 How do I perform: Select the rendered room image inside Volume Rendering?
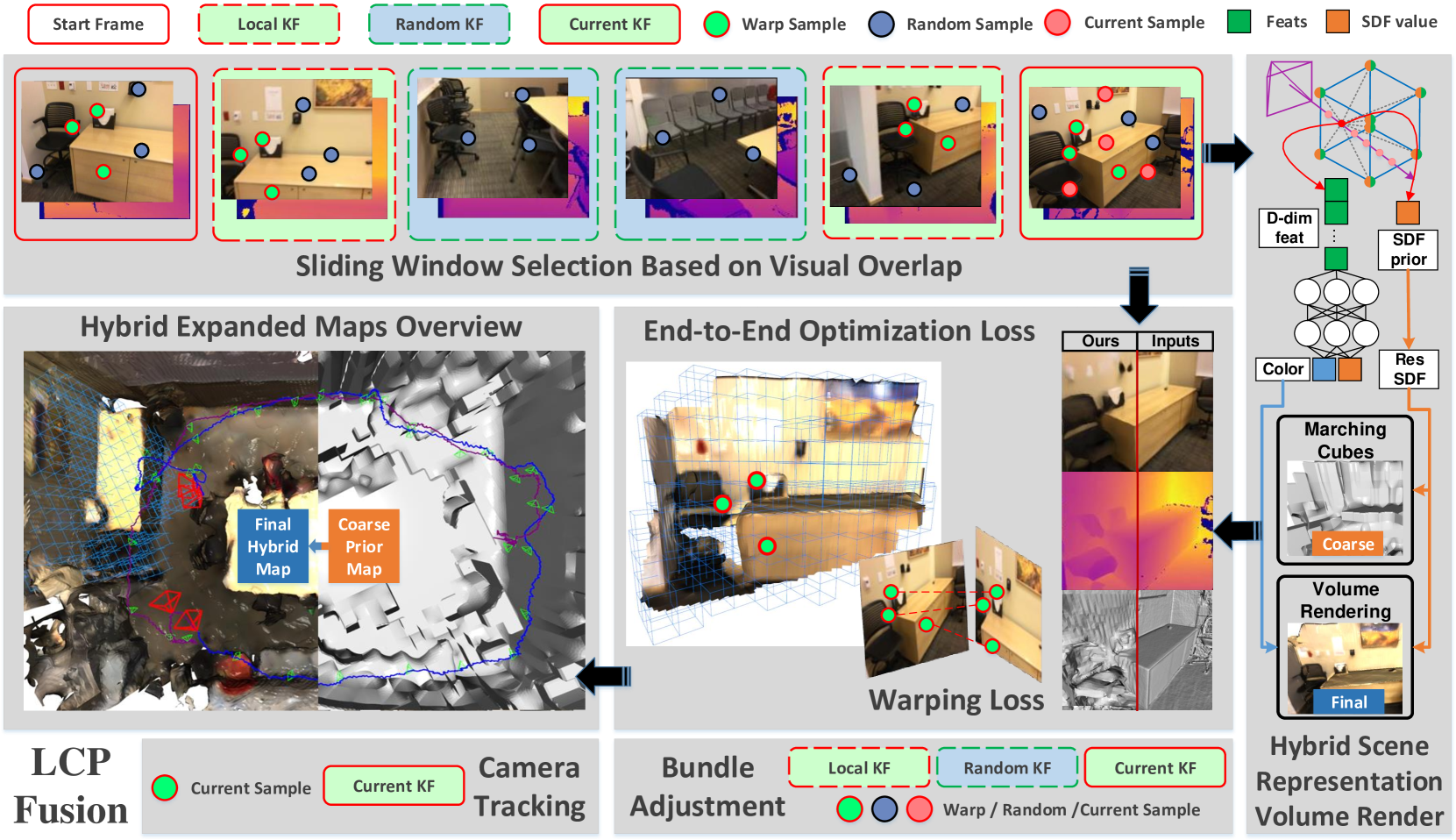coord(1346,668)
